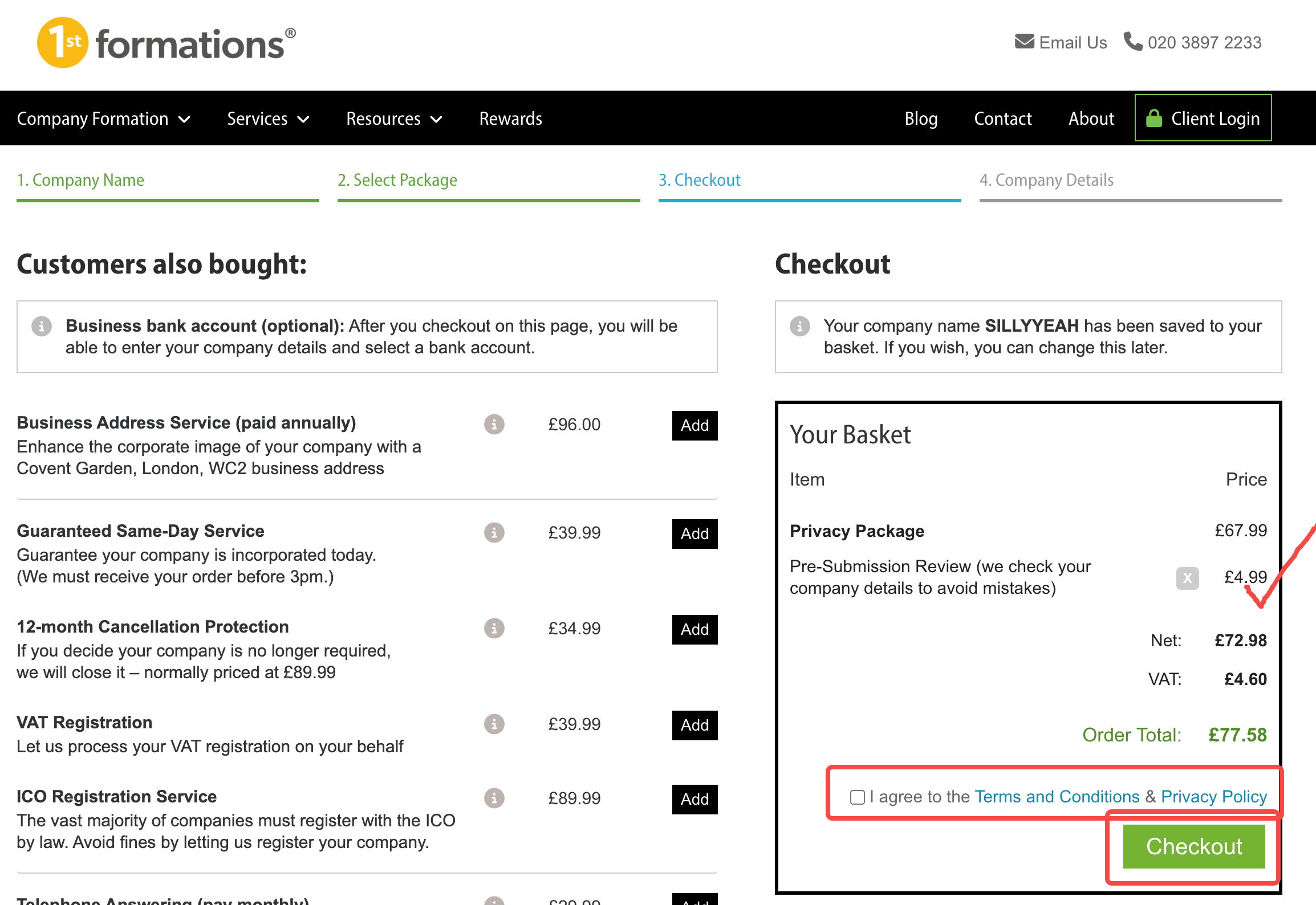Click the 1st Formations logo
This screenshot has width=1316, height=905.
166,43
